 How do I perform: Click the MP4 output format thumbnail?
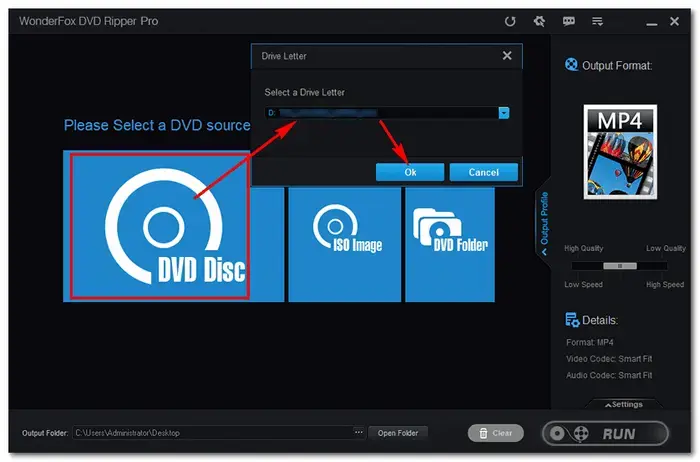620,152
